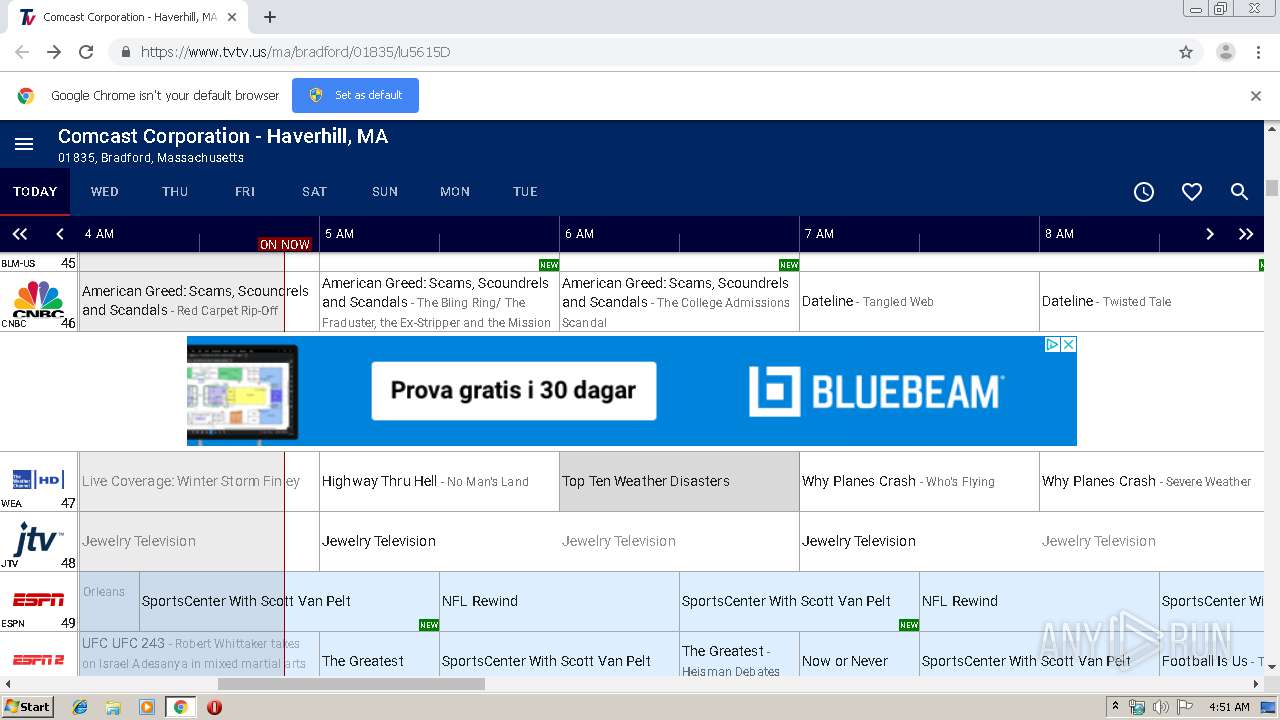Open Top Ten Weather Disasters listing

(x=679, y=481)
